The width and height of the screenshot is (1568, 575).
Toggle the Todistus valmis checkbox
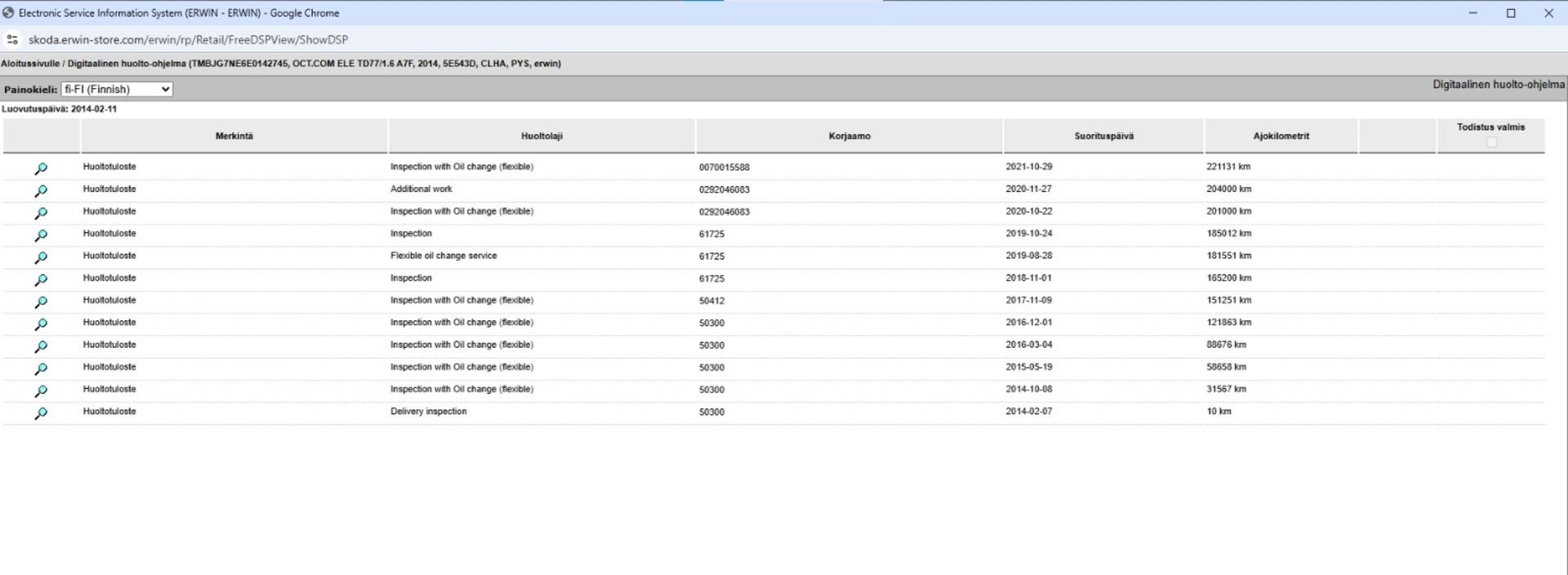(x=1491, y=142)
